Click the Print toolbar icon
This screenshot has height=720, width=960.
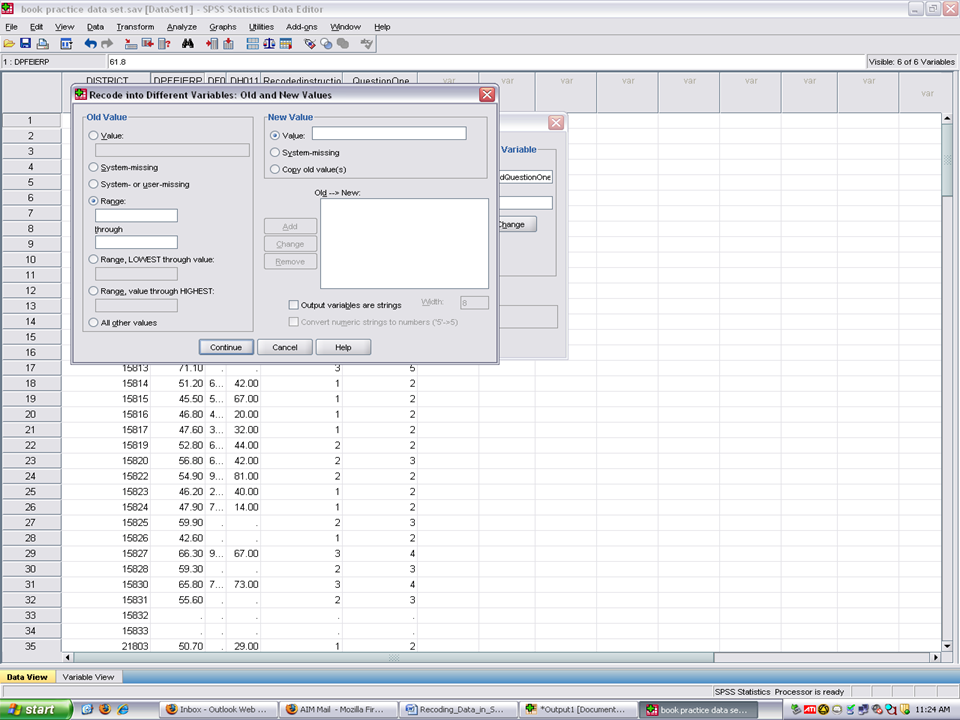[x=42, y=44]
